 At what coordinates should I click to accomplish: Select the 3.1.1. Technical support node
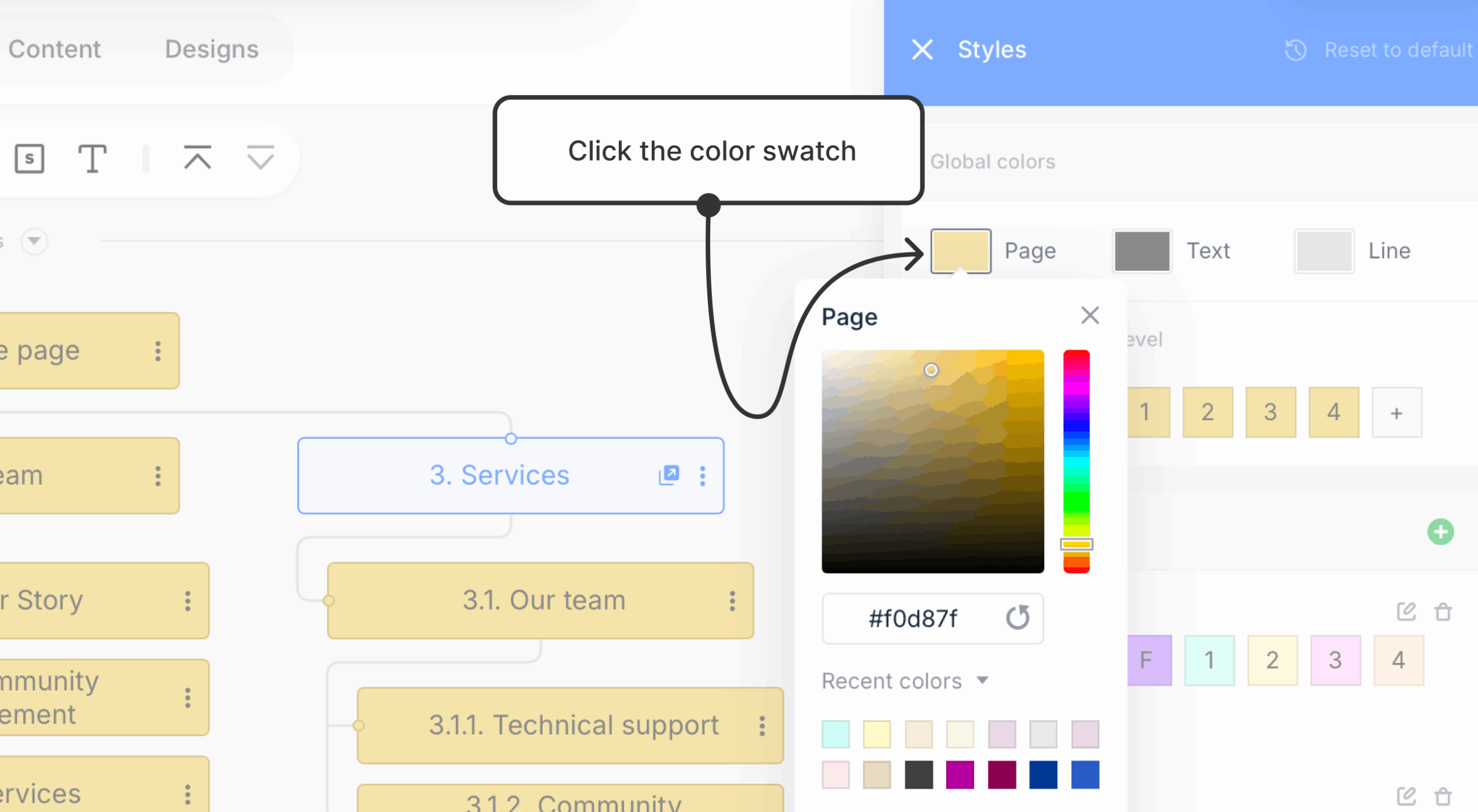coord(570,725)
